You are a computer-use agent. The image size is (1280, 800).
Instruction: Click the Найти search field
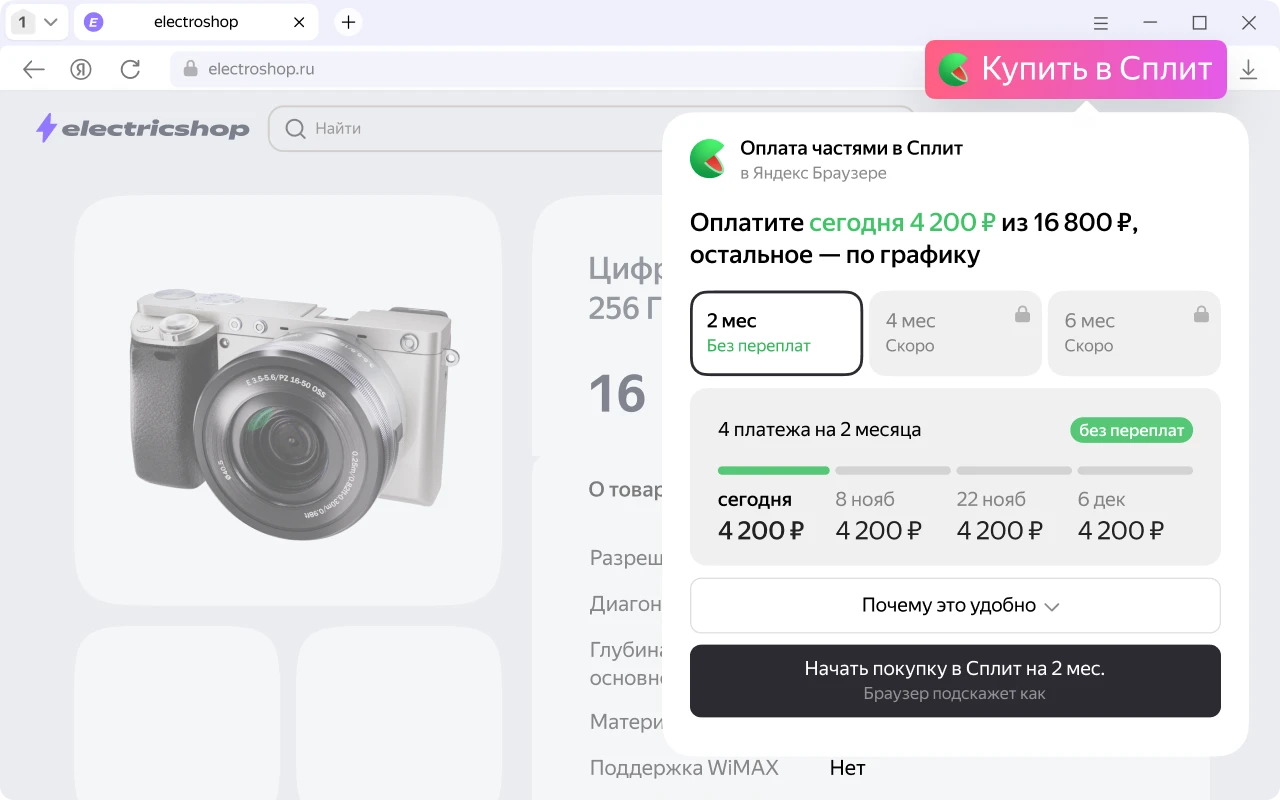pyautogui.click(x=592, y=128)
